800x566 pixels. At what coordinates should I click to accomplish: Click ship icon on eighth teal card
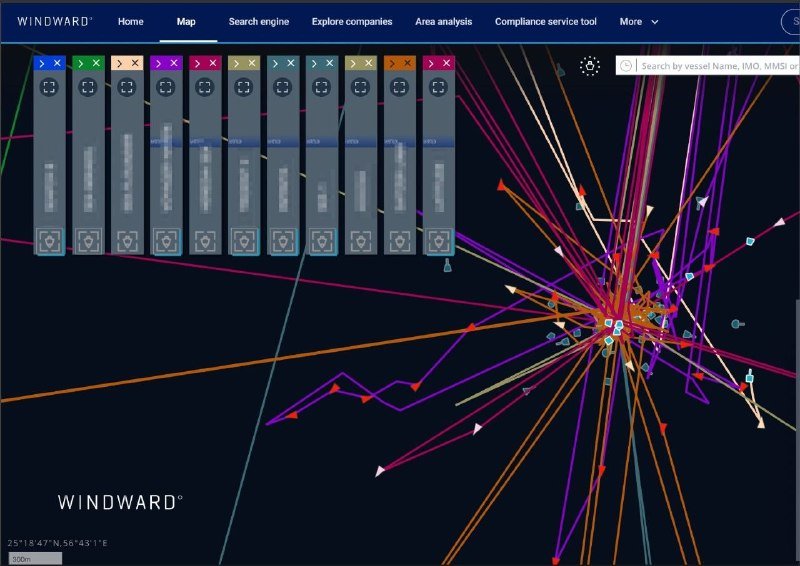322,241
